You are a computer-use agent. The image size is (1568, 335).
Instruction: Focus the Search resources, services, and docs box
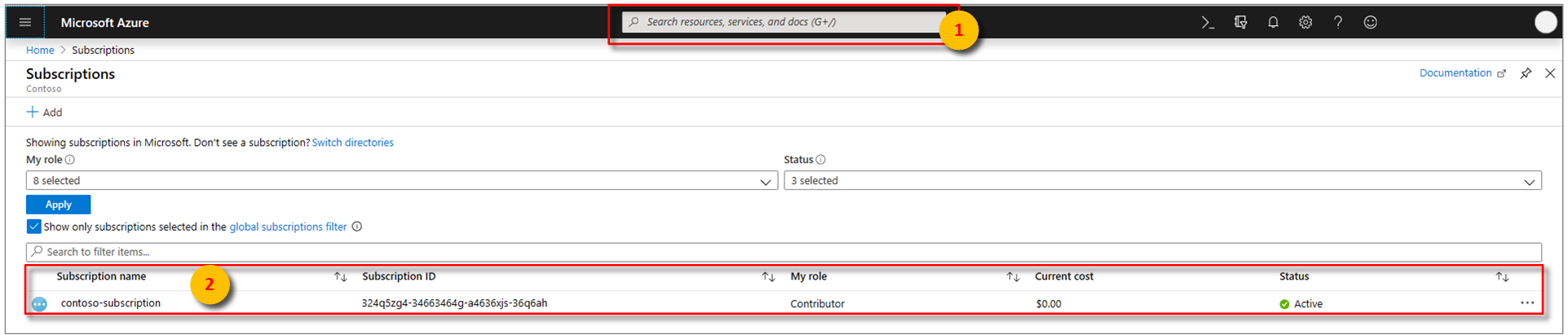point(783,22)
